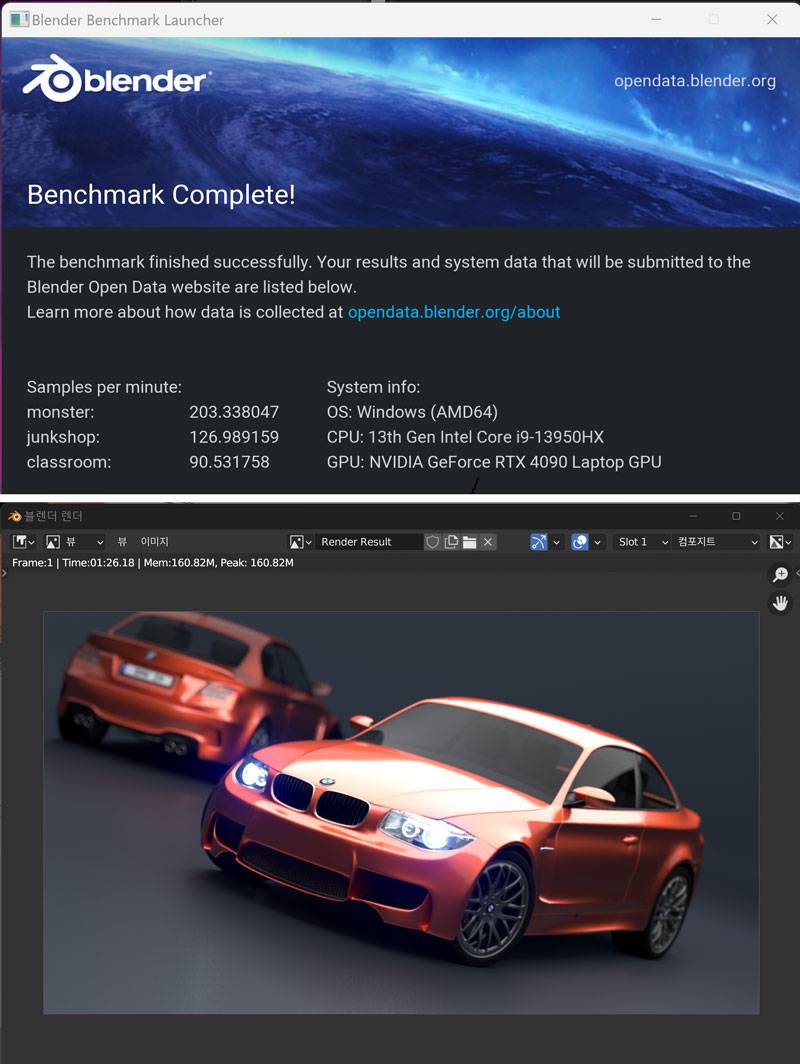
Task: Click the Render Result image name field
Action: [368, 542]
